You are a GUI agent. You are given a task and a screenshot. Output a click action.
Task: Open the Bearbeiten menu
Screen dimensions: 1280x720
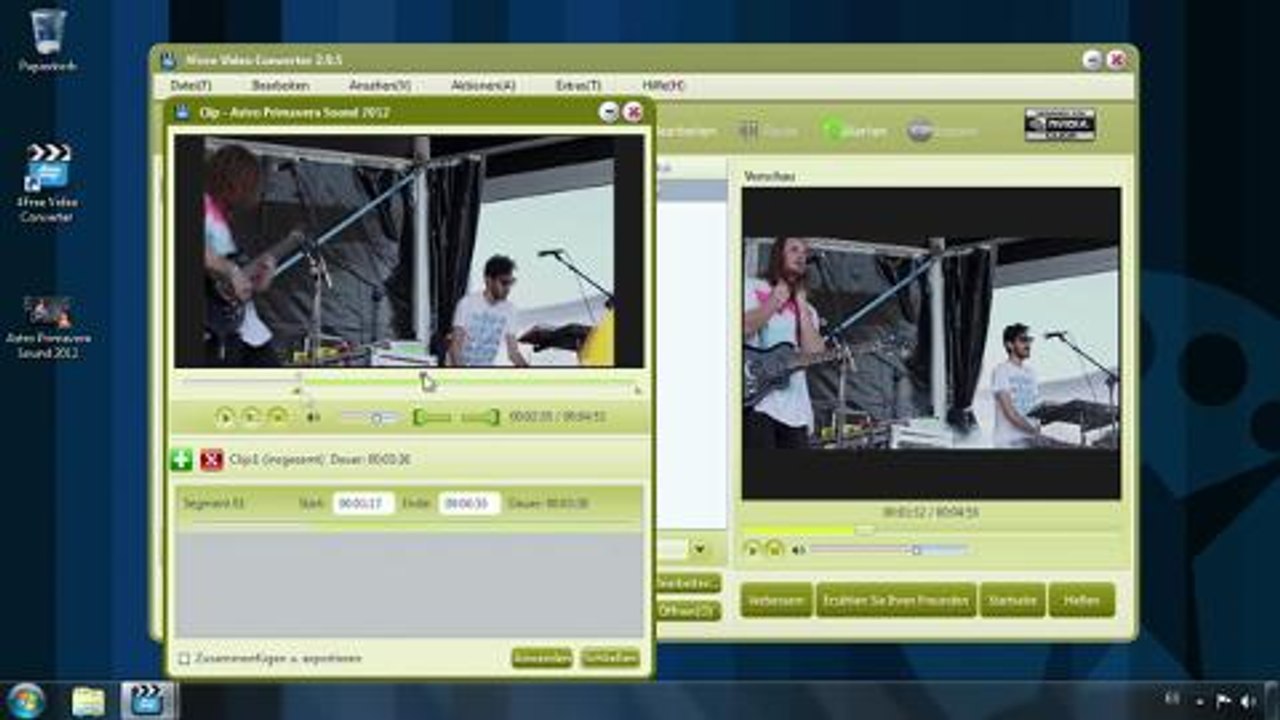280,86
